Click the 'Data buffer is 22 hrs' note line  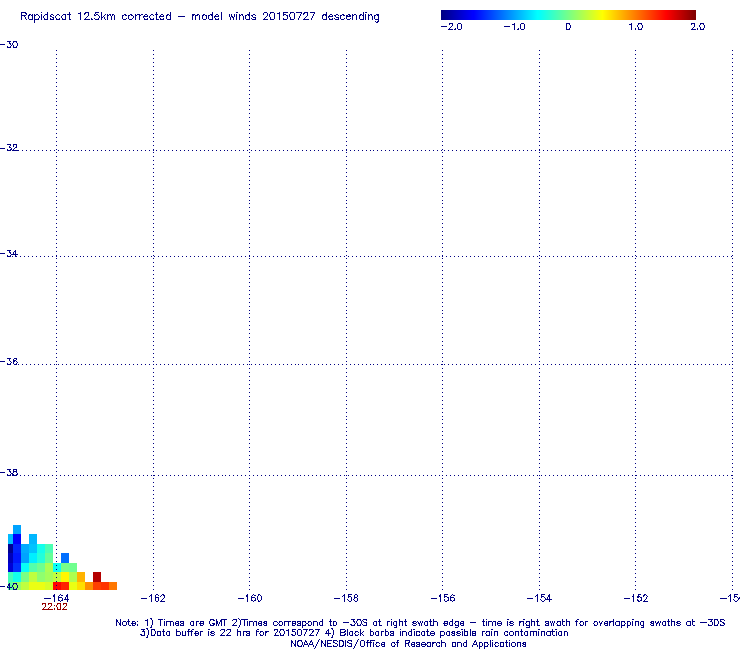point(354,633)
